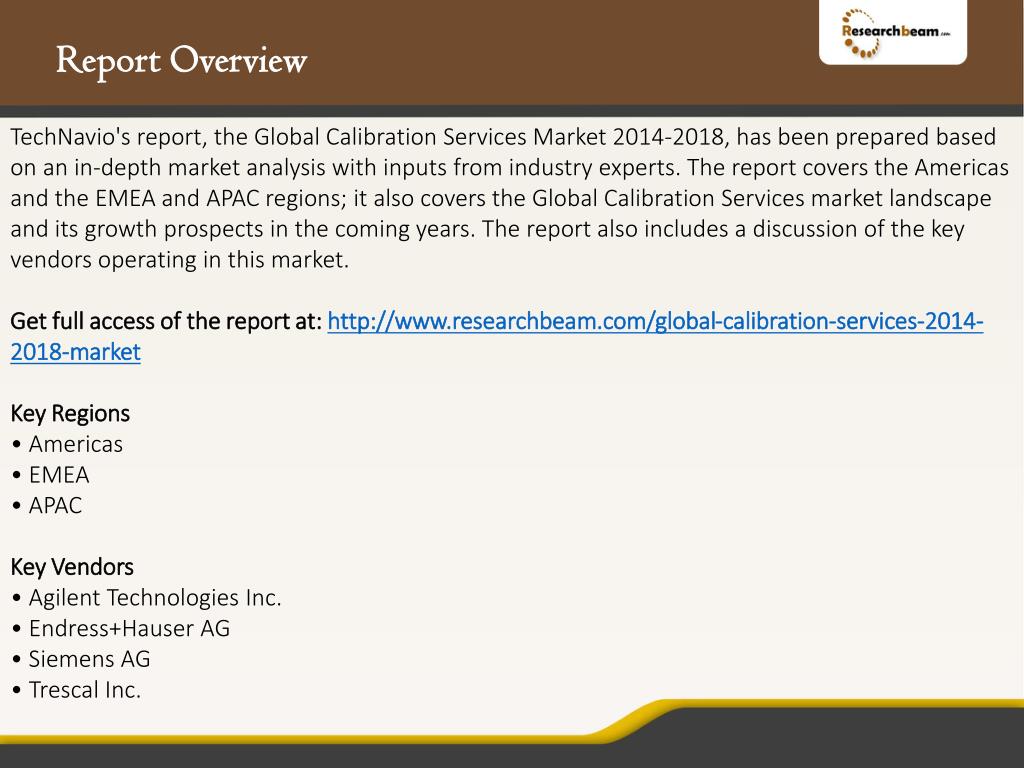The image size is (1024, 768).
Task: Click the 'Key Vendors' heading
Action: pyautogui.click(x=72, y=567)
